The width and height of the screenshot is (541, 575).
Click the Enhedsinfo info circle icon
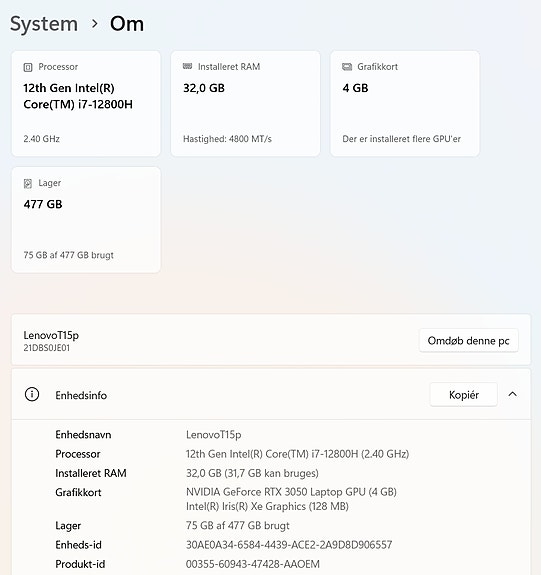click(x=32, y=395)
